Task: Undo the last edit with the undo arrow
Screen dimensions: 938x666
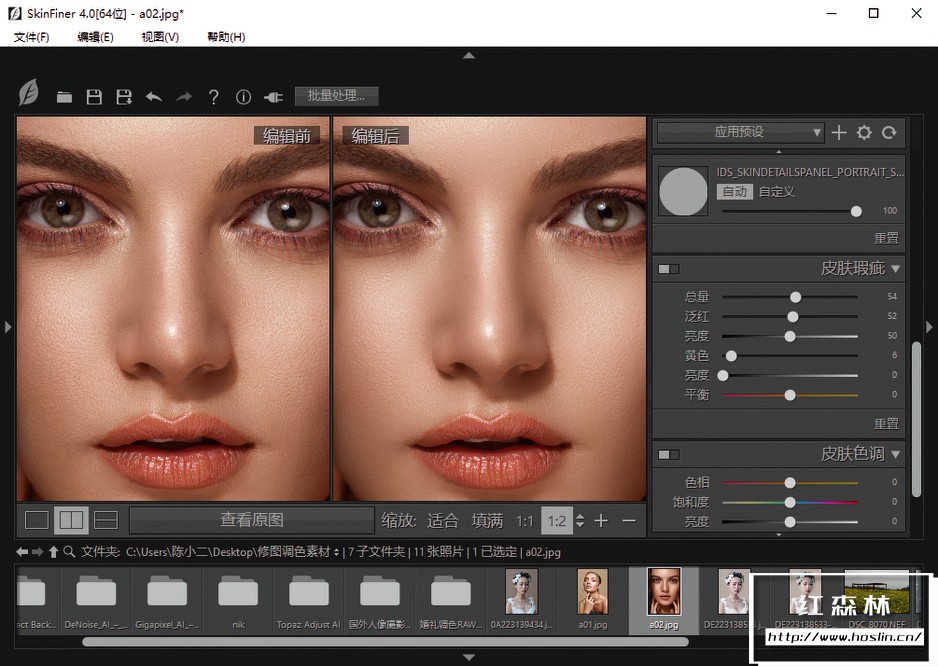Action: click(x=154, y=97)
